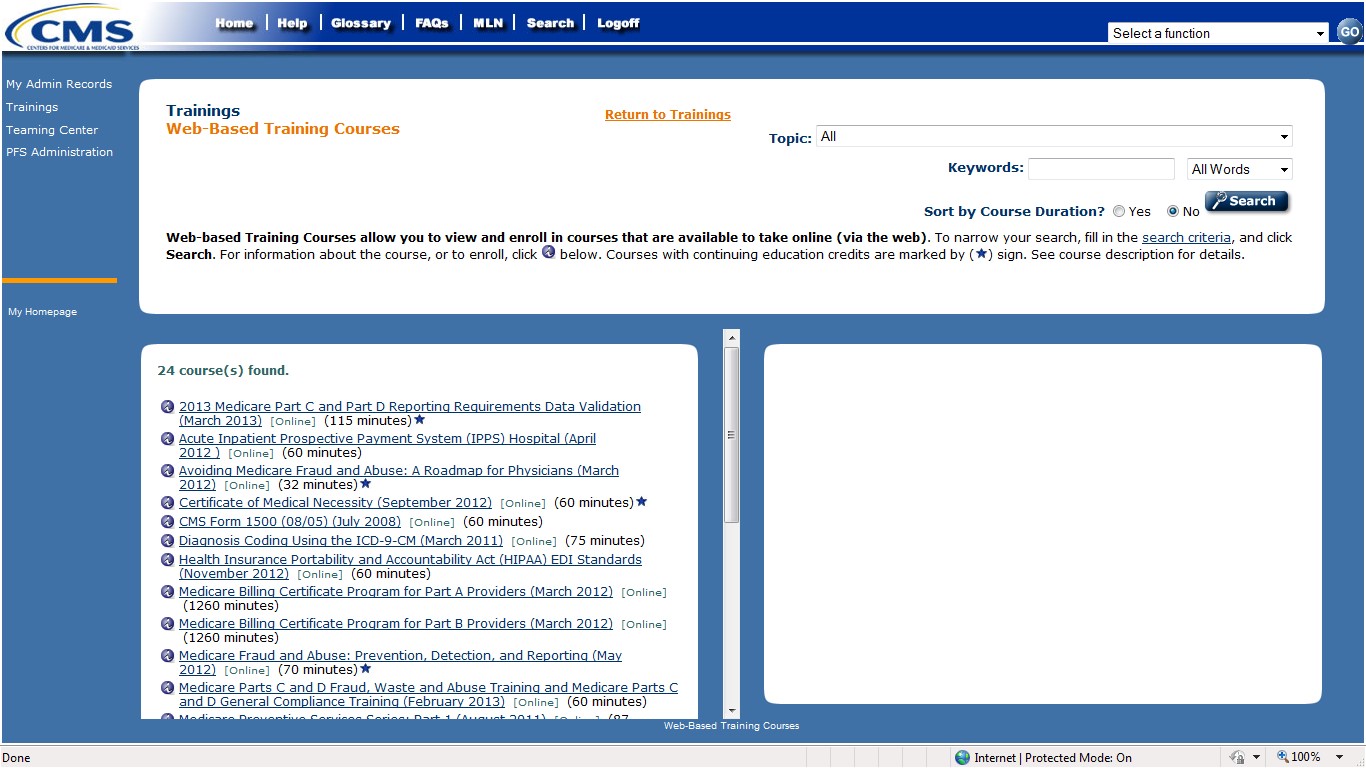1366x768 pixels.
Task: Click info icon for Medicare Fraud and Abuse: Prevention course
Action: [x=167, y=656]
